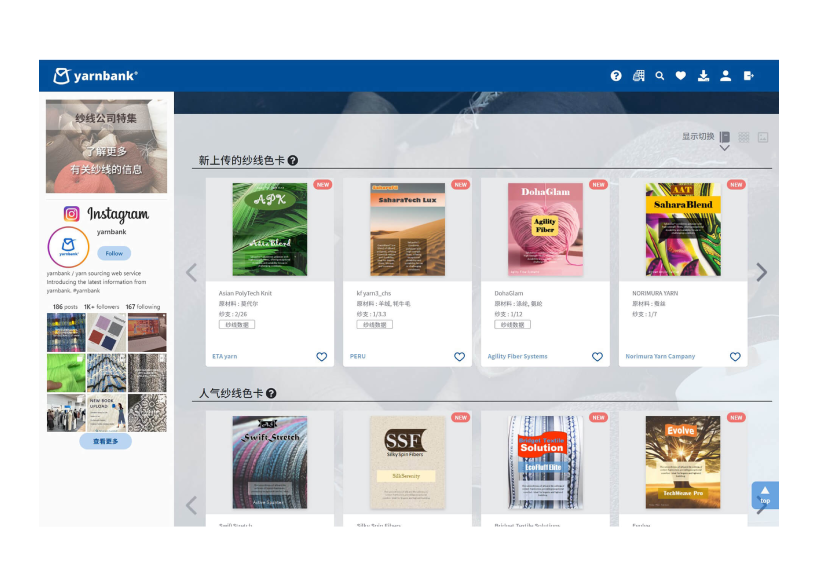Open the help question mark icon in header
The height and width of the screenshot is (586, 818).
(616, 76)
